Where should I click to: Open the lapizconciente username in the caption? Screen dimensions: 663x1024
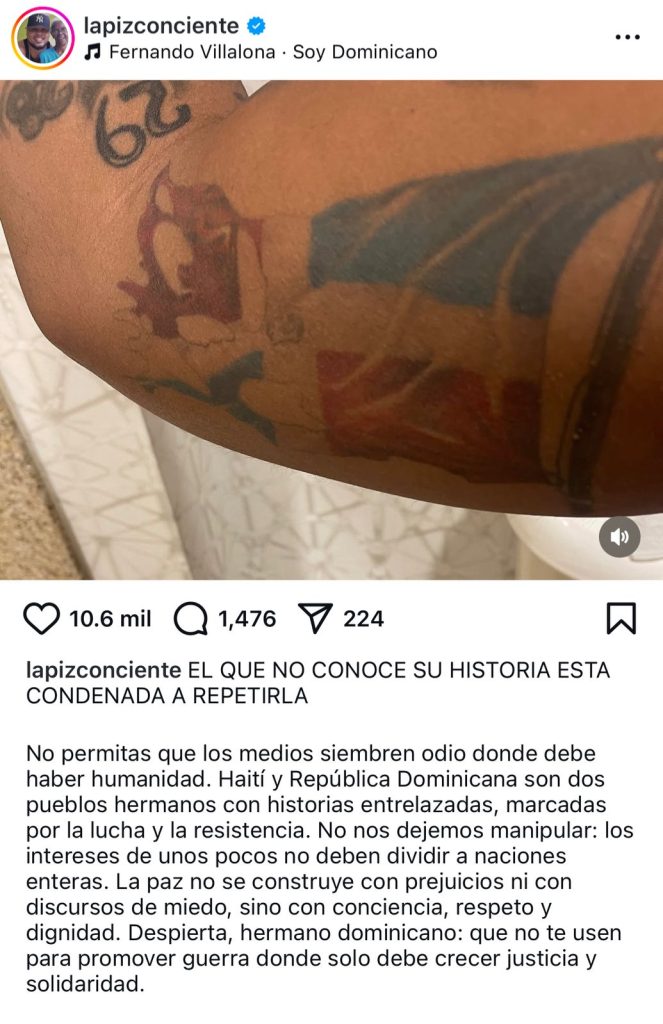tap(104, 670)
